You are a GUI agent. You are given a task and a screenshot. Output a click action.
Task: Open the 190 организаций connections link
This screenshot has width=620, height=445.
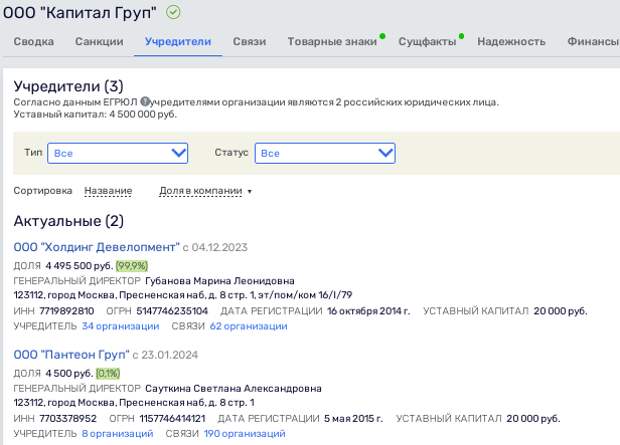(x=245, y=434)
